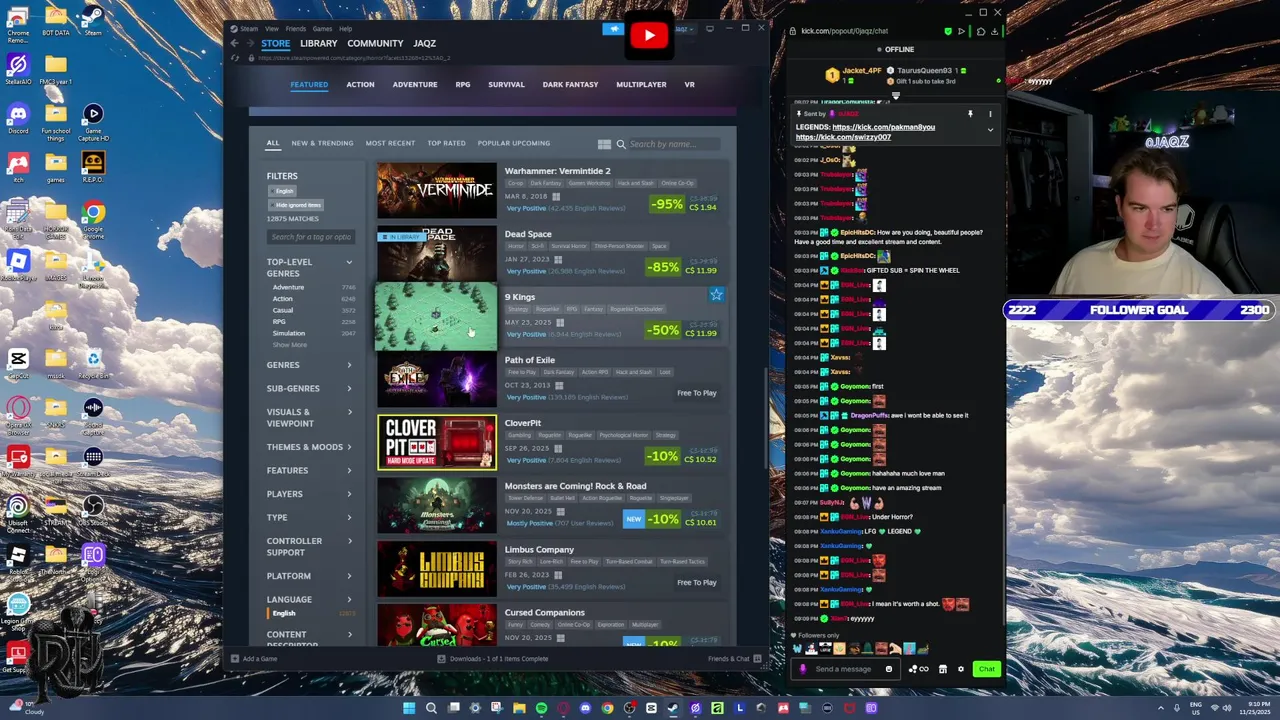Go back with Steam's back arrow
Image resolution: width=1280 pixels, height=720 pixels.
tap(234, 43)
